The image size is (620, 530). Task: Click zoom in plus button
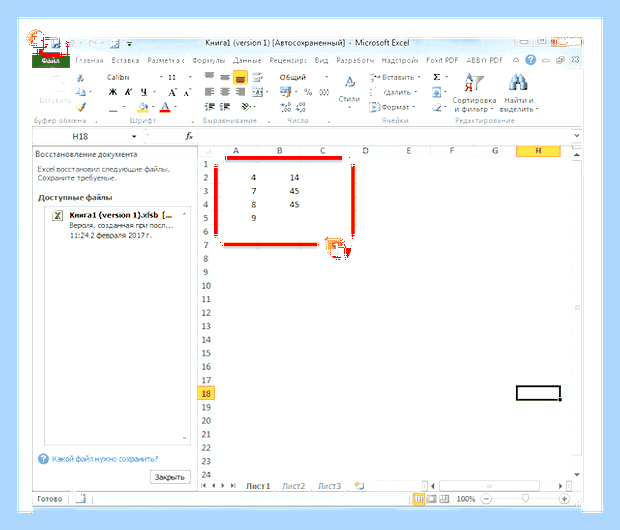coord(564,499)
